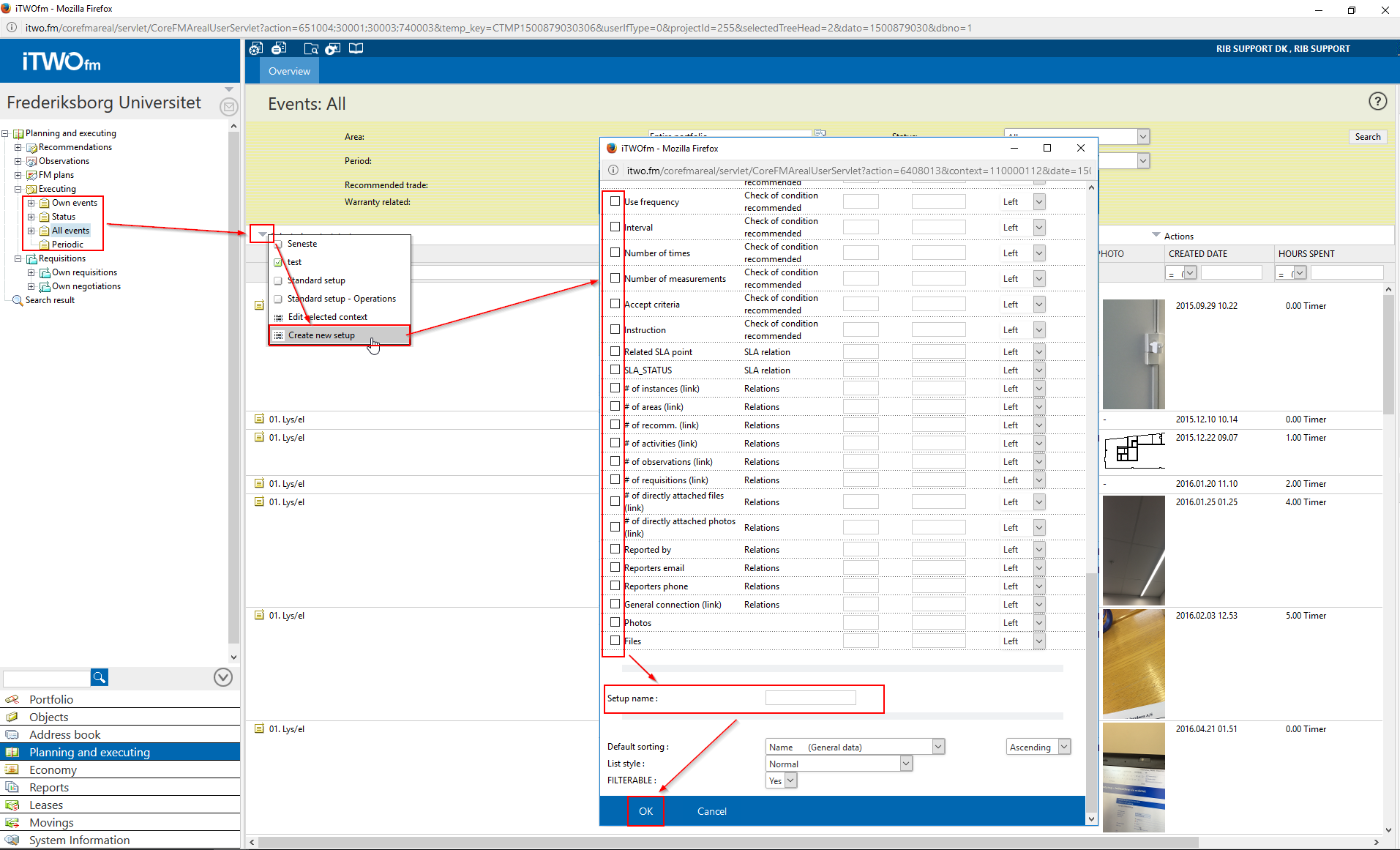Viewport: 1400px width, 850px height.
Task: Click the Economy module icon
Action: coord(12,769)
